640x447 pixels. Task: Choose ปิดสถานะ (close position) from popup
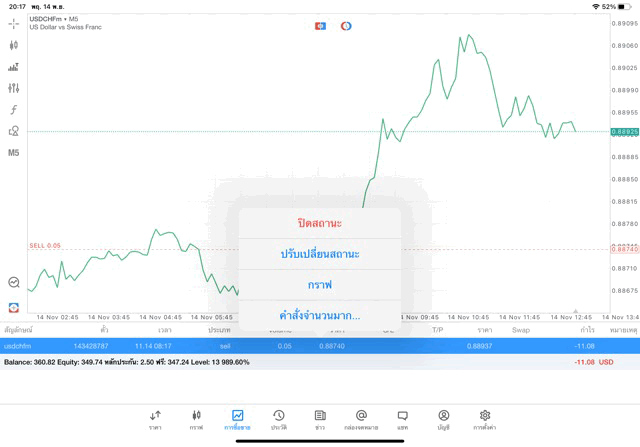coord(320,223)
